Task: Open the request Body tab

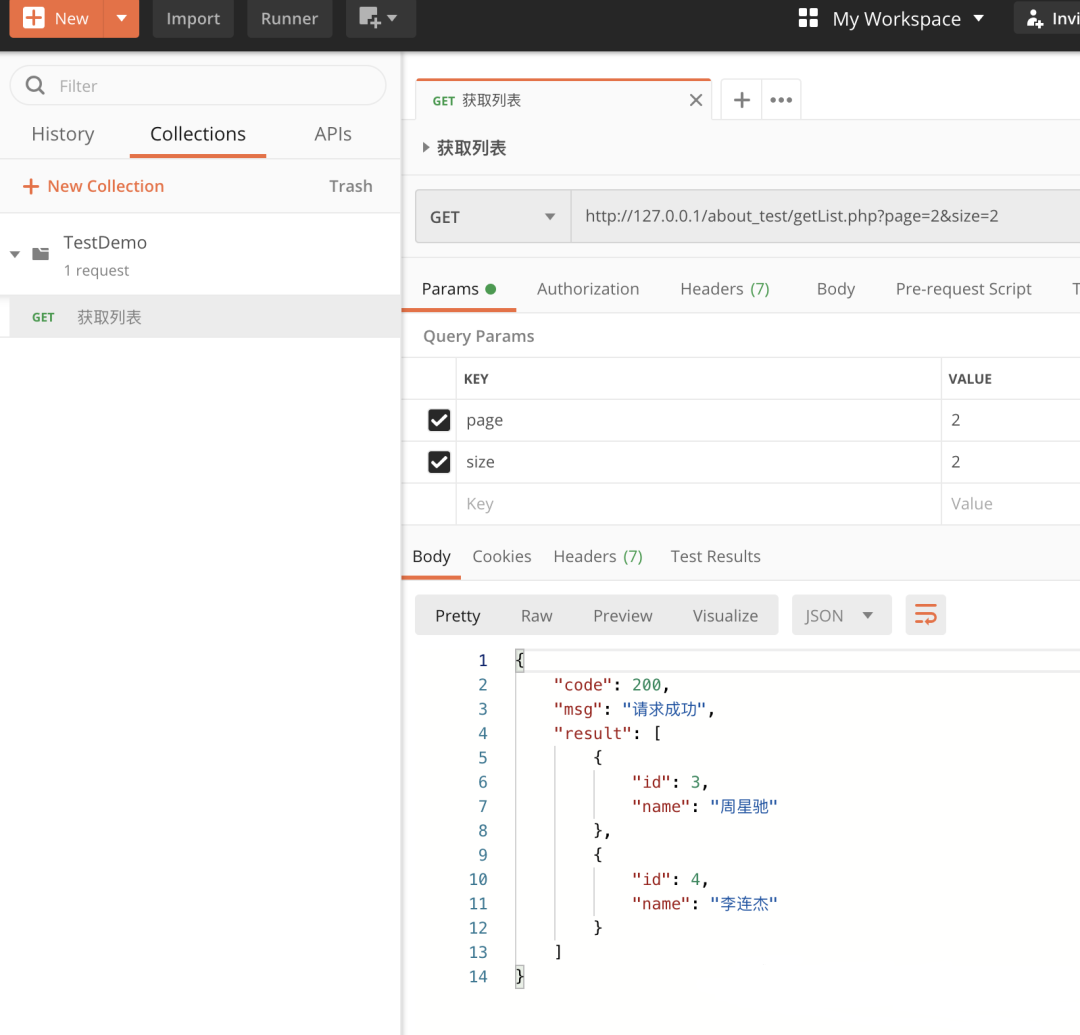Action: (835, 289)
